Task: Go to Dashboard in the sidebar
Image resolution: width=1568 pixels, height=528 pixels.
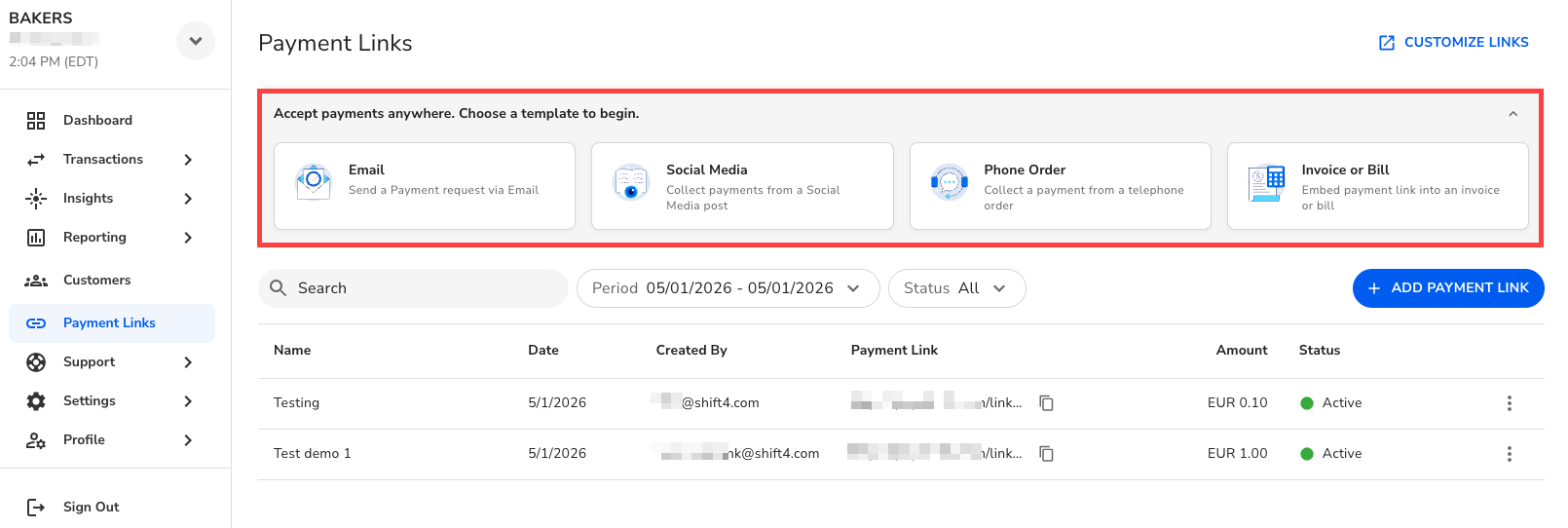Action: (112, 121)
